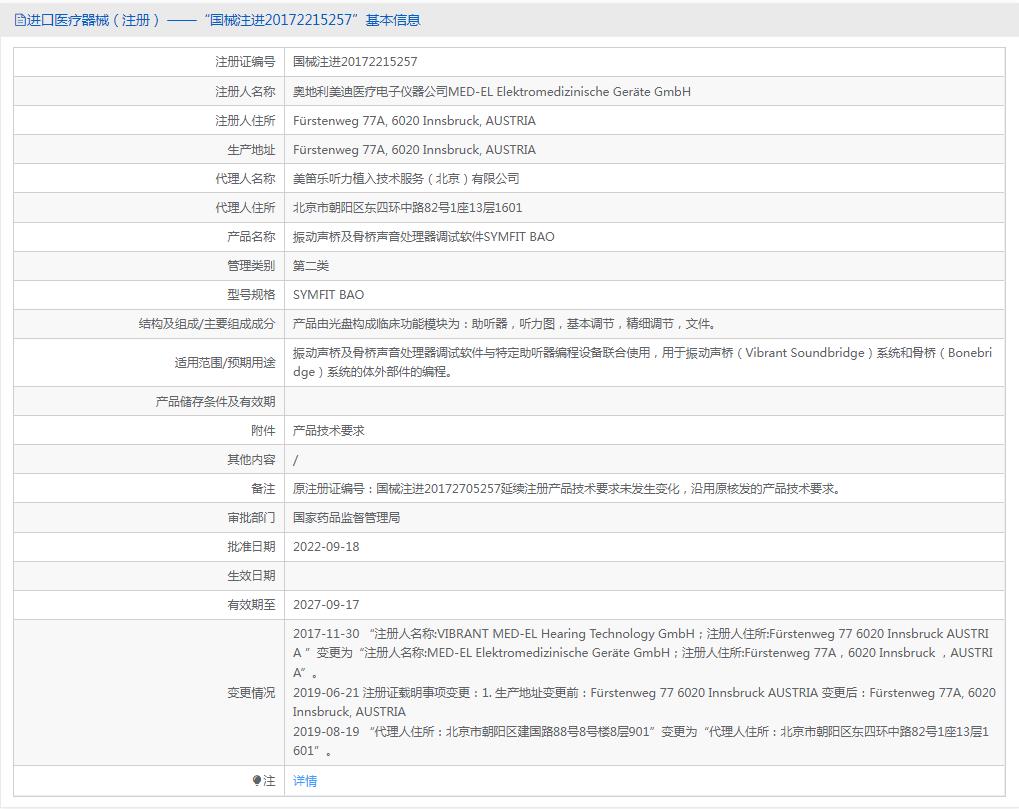
Task: Click the 代理人住所 label
Action: point(245,208)
